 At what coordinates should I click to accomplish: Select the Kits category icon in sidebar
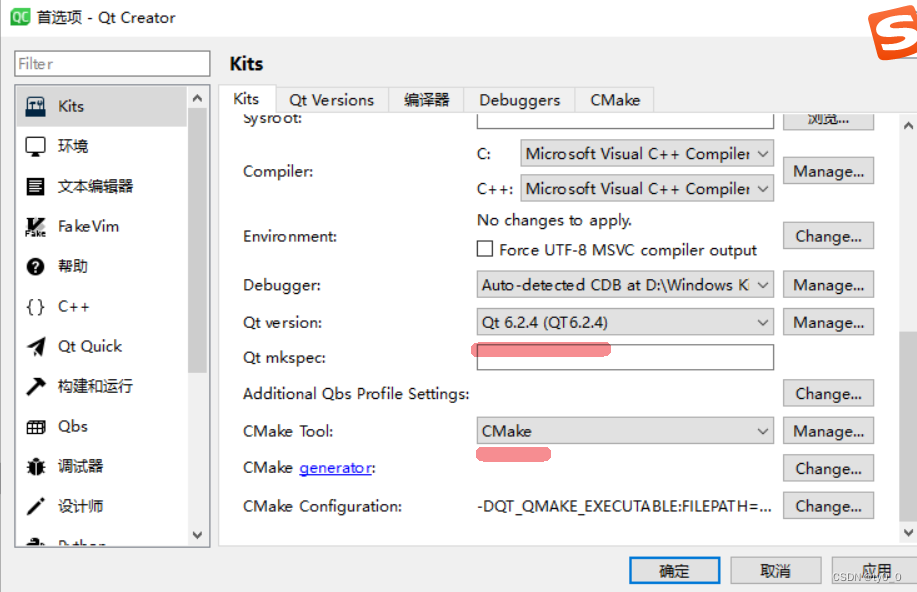pos(36,106)
